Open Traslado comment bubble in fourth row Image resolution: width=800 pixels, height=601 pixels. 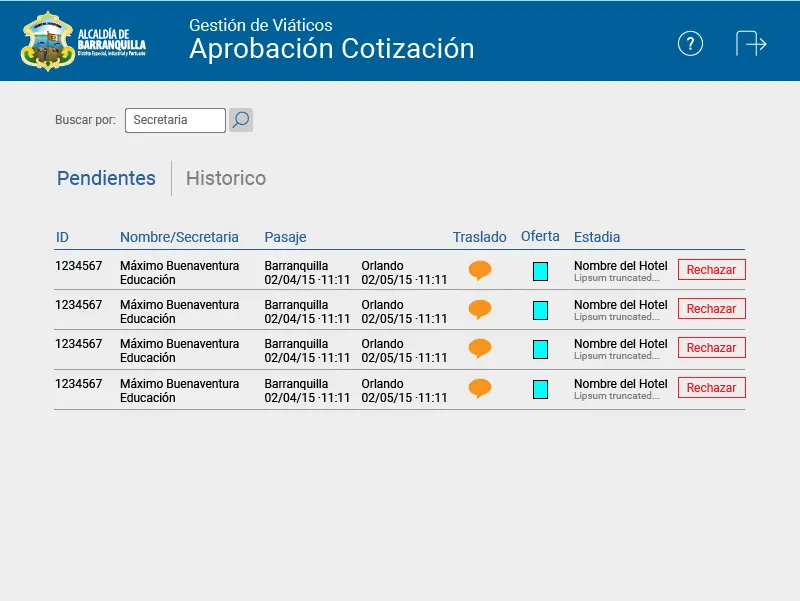tap(480, 388)
